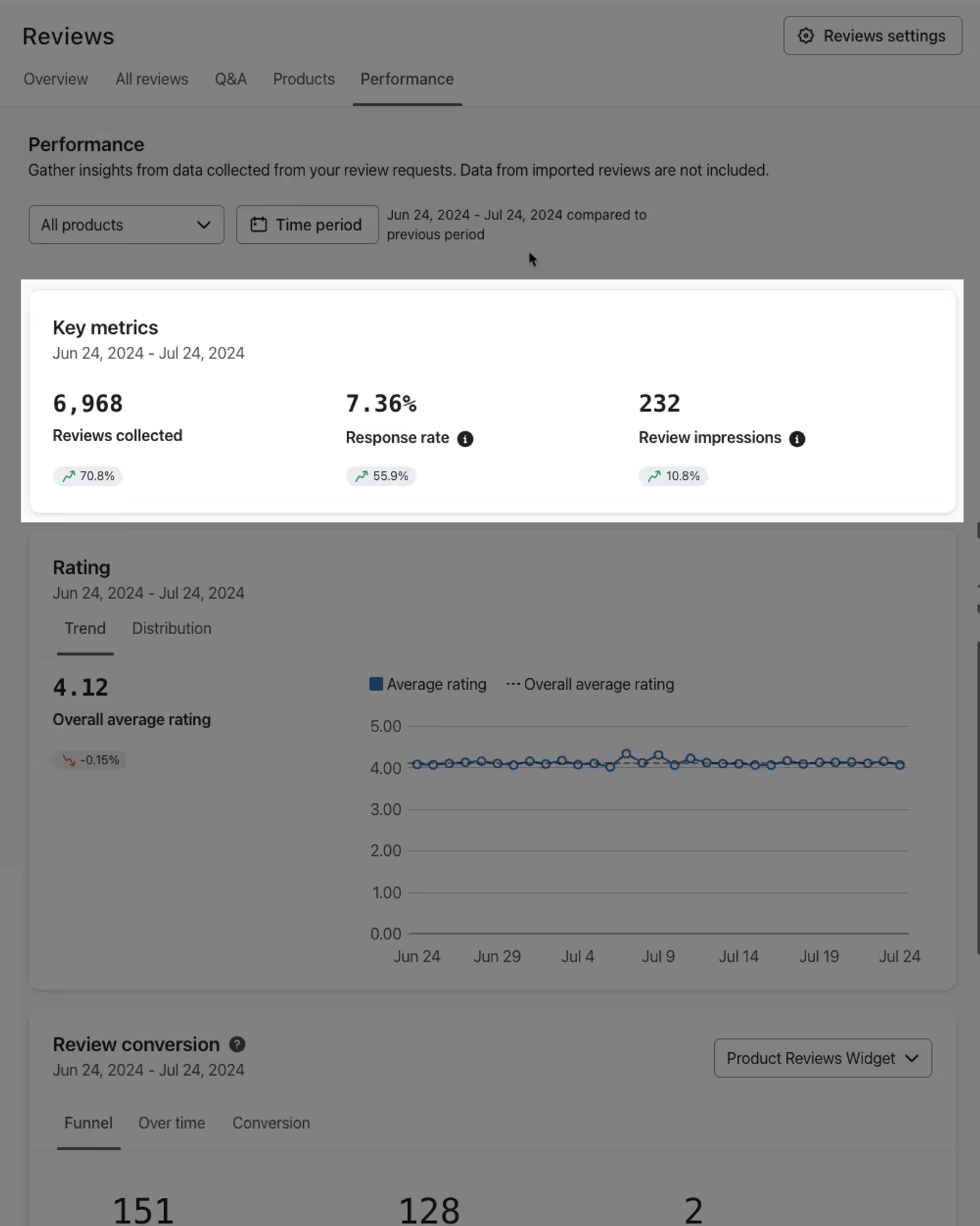Click the gear icon in Reviews settings
Image resolution: width=980 pixels, height=1226 pixels.
click(x=806, y=36)
